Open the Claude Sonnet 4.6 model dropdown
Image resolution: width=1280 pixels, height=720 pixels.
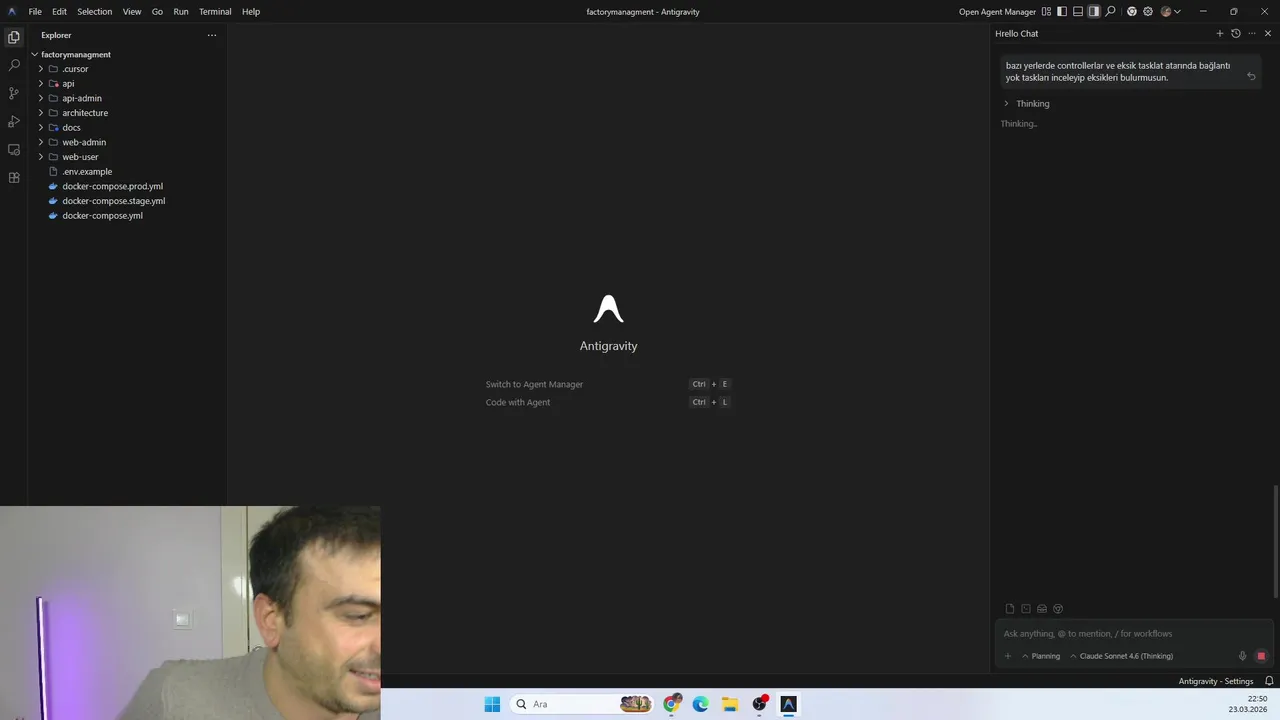coord(1121,656)
